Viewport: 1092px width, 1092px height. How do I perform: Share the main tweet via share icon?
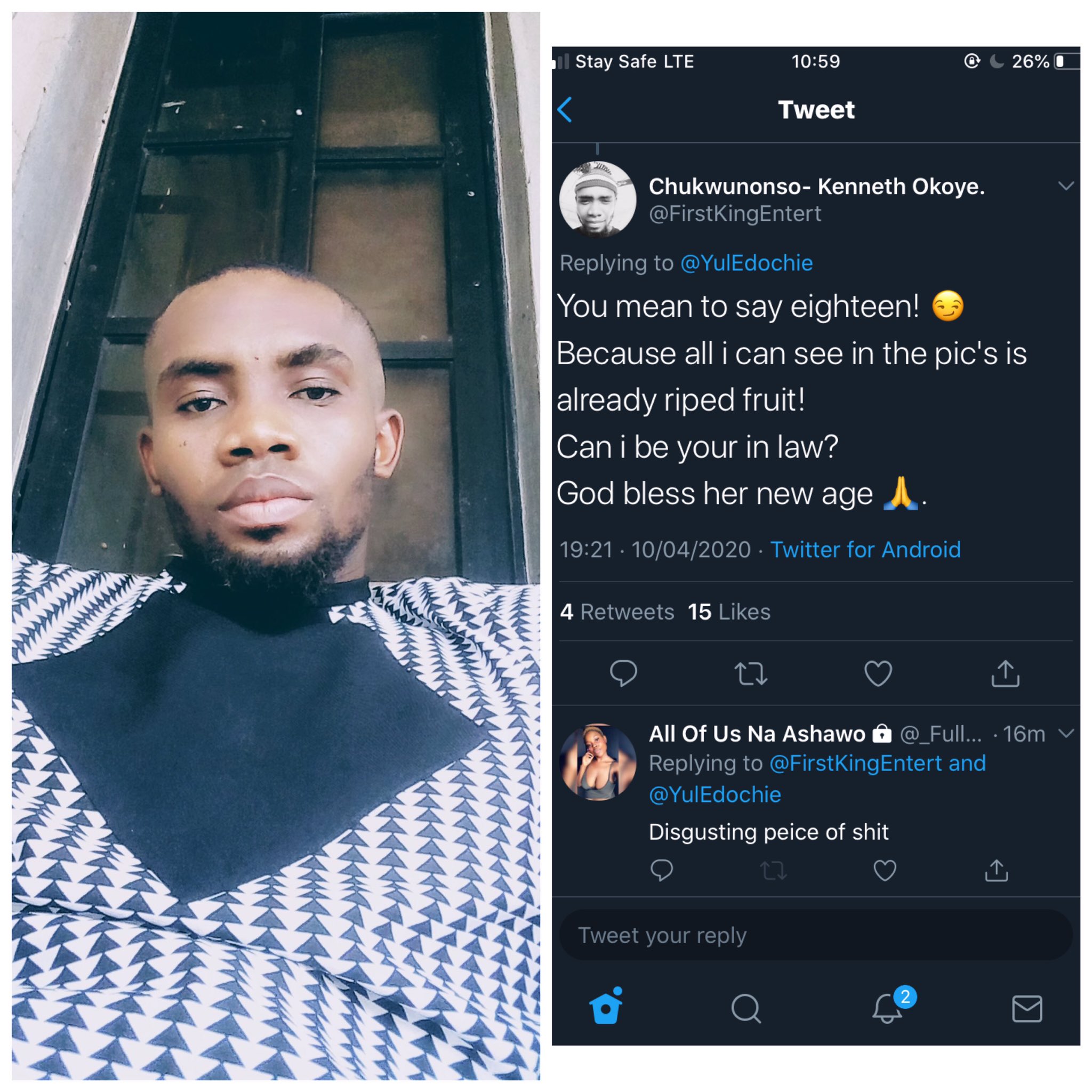(1005, 672)
